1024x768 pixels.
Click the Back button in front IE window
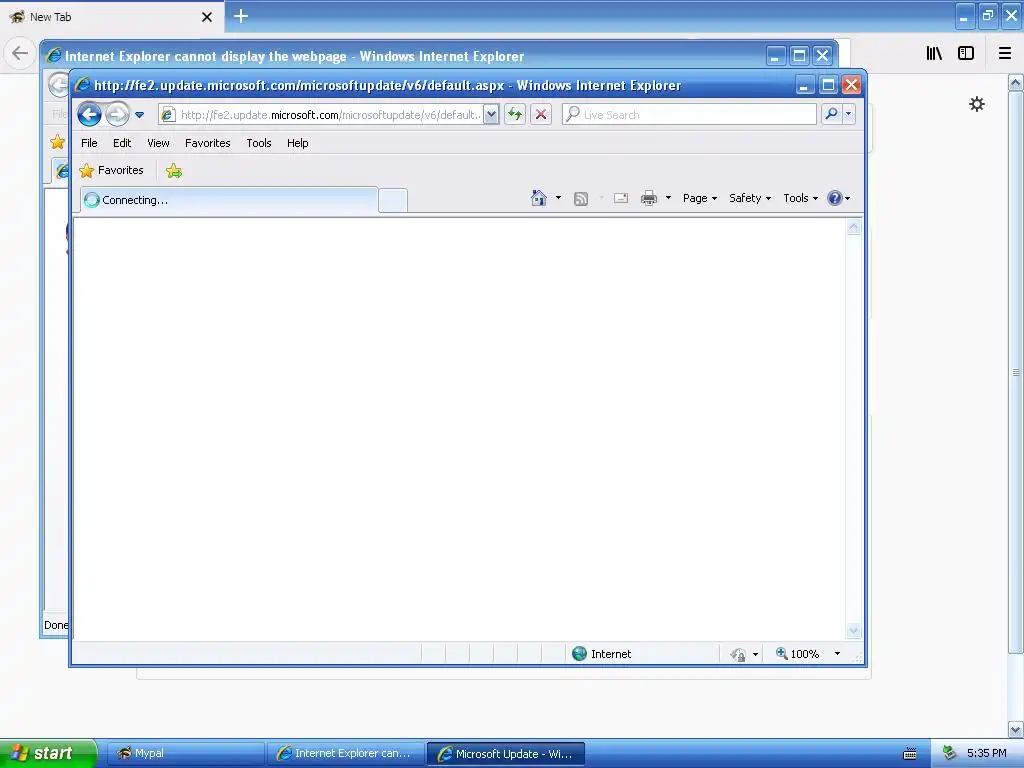click(x=89, y=115)
